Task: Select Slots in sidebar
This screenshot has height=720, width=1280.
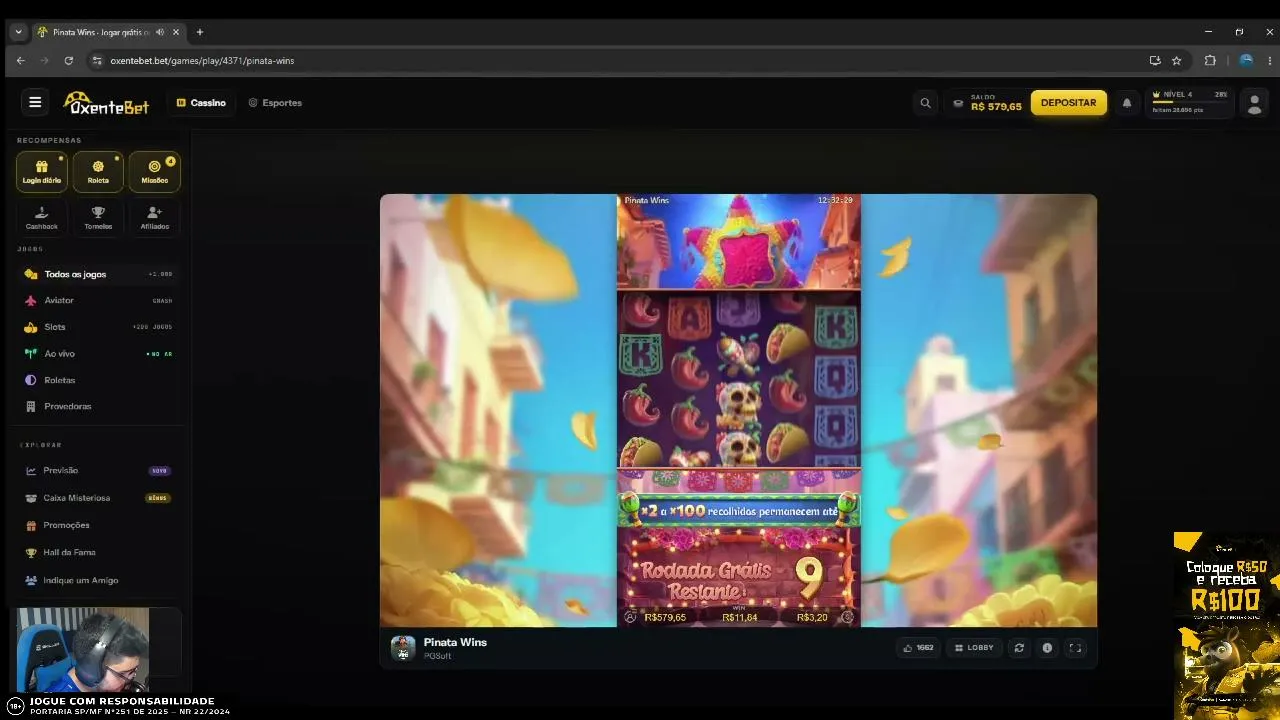Action: pyautogui.click(x=98, y=327)
